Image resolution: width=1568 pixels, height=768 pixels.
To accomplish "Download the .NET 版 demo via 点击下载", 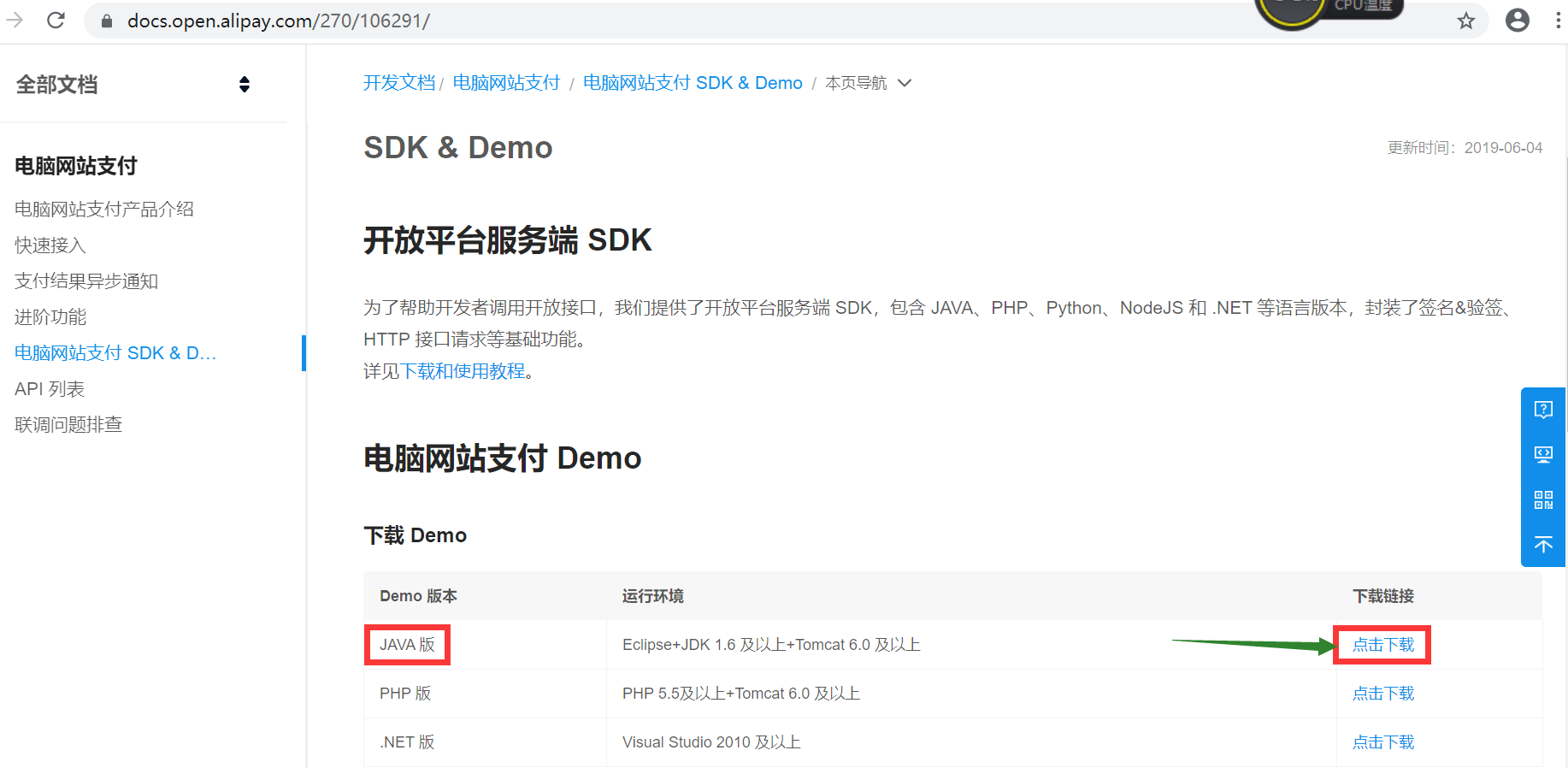I will coord(1382,742).
